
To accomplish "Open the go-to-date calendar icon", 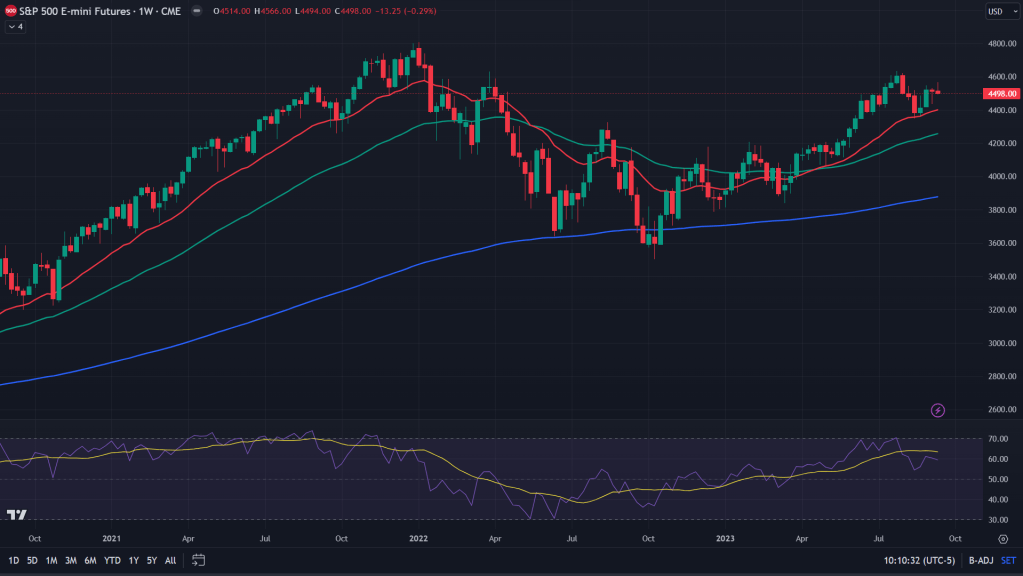I will click(x=198, y=560).
